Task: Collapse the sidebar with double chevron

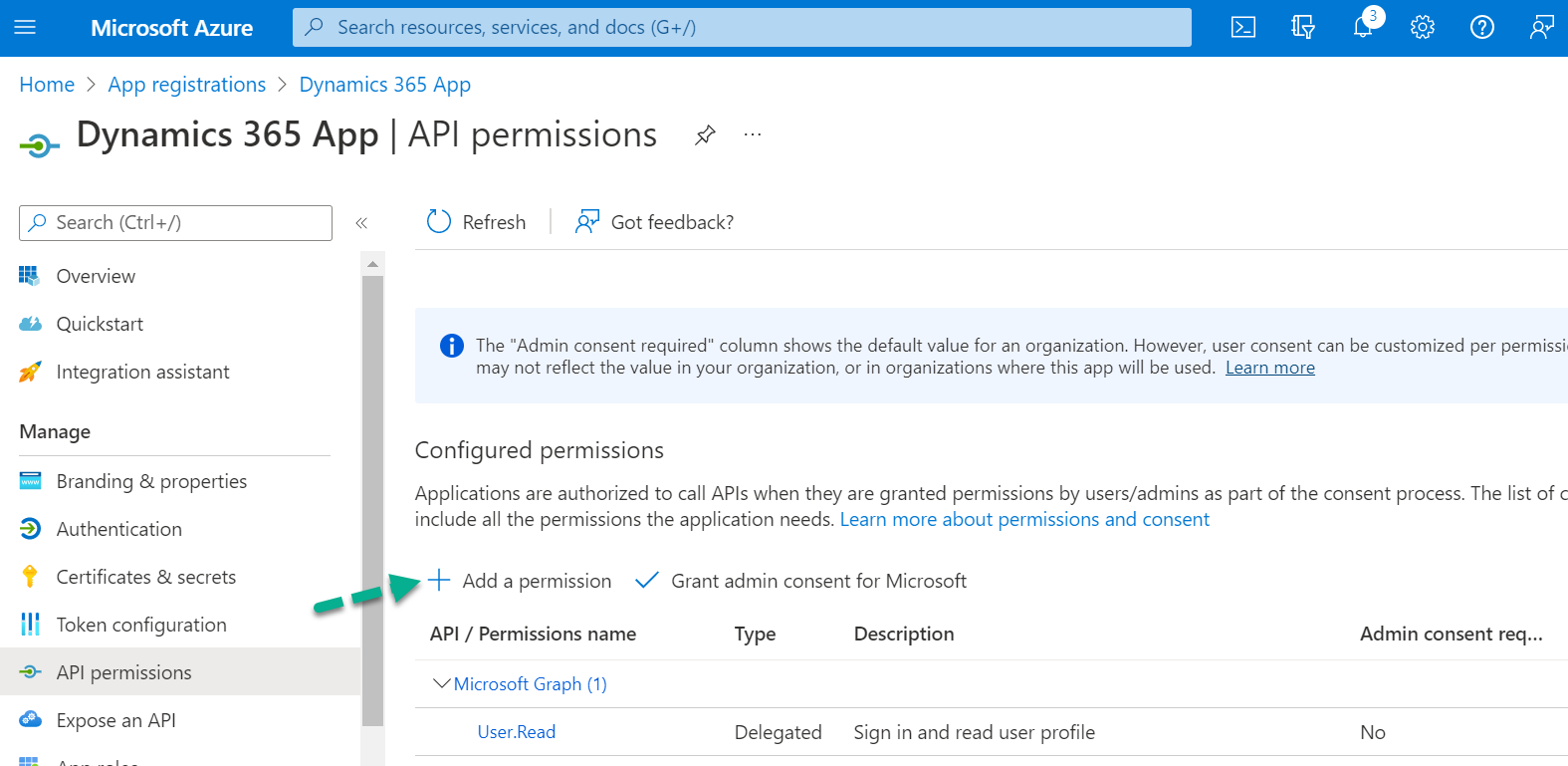Action: click(x=361, y=223)
